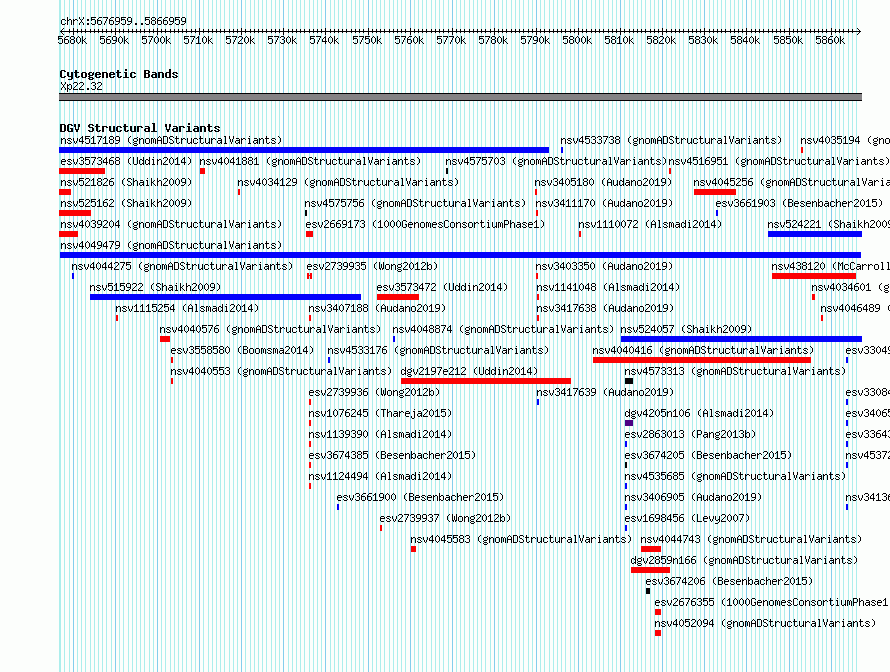The image size is (890, 672).
Task: Click the nsv4039204 variant label
Action: pyautogui.click(x=171, y=224)
